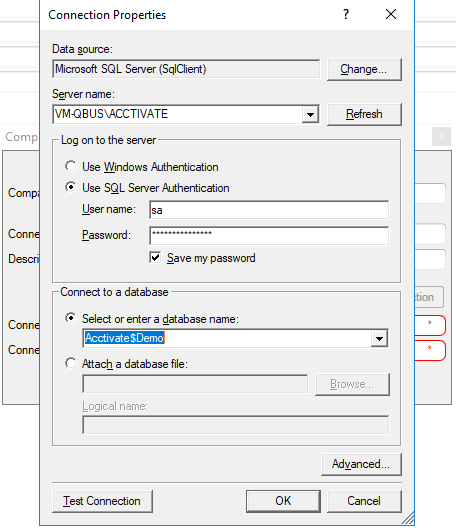Click the help question mark icon
The image size is (456, 530).
click(x=345, y=14)
